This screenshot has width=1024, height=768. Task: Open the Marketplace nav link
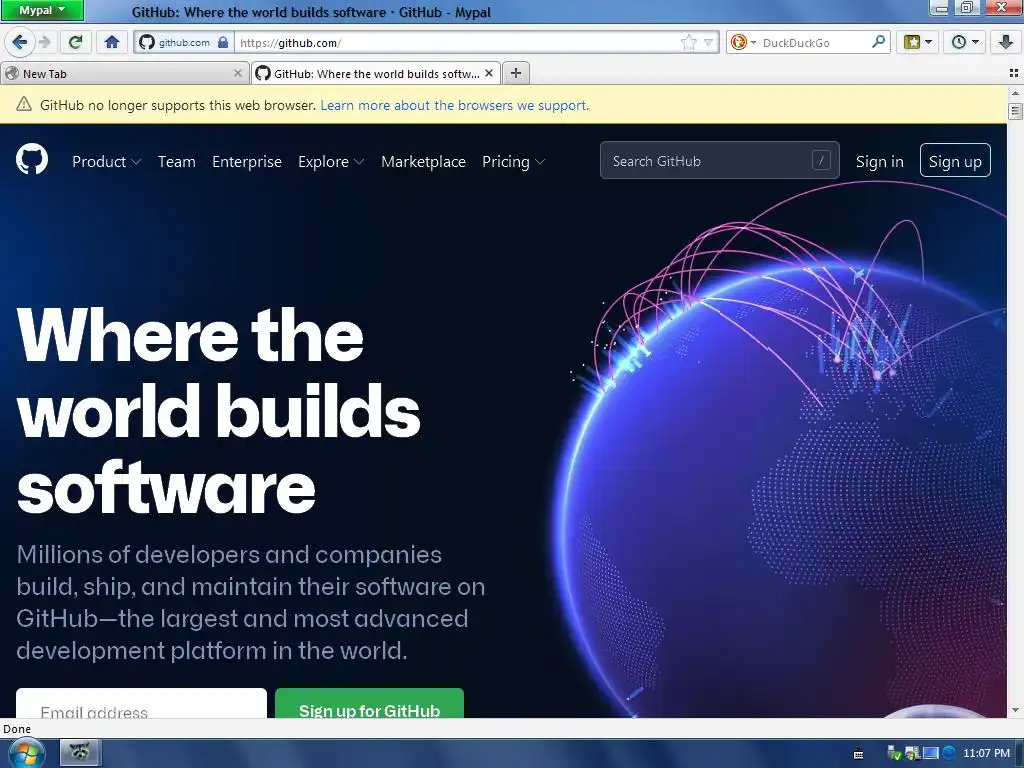tap(423, 161)
